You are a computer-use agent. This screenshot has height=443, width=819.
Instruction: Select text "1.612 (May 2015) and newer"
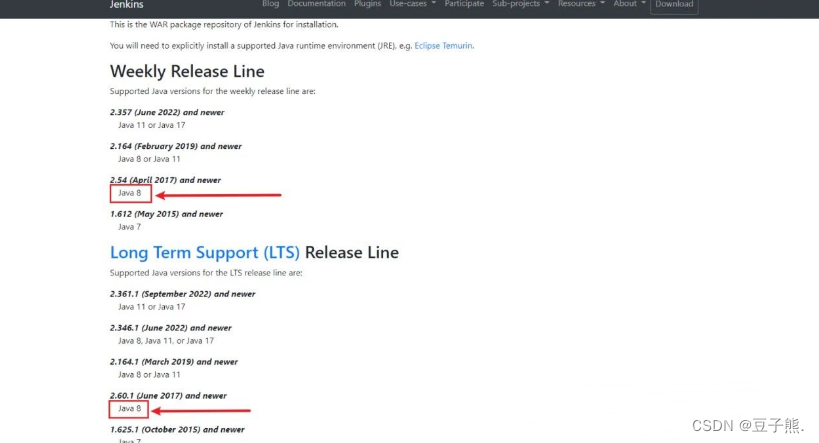point(166,214)
